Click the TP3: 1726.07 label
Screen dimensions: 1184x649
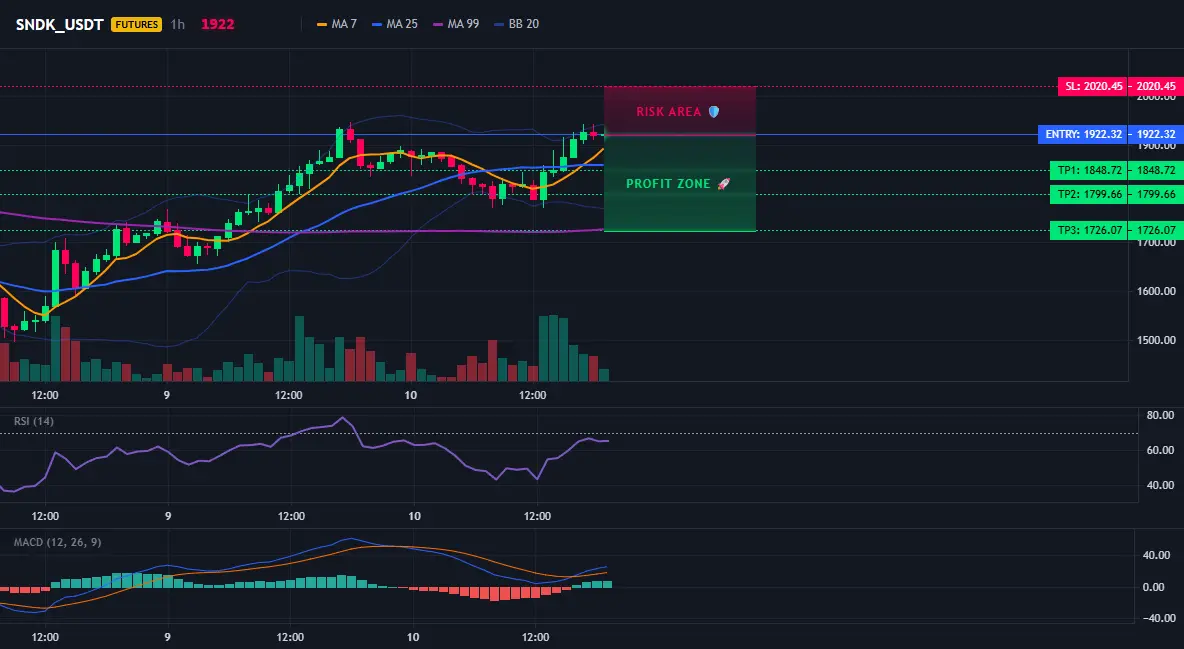tap(1087, 230)
